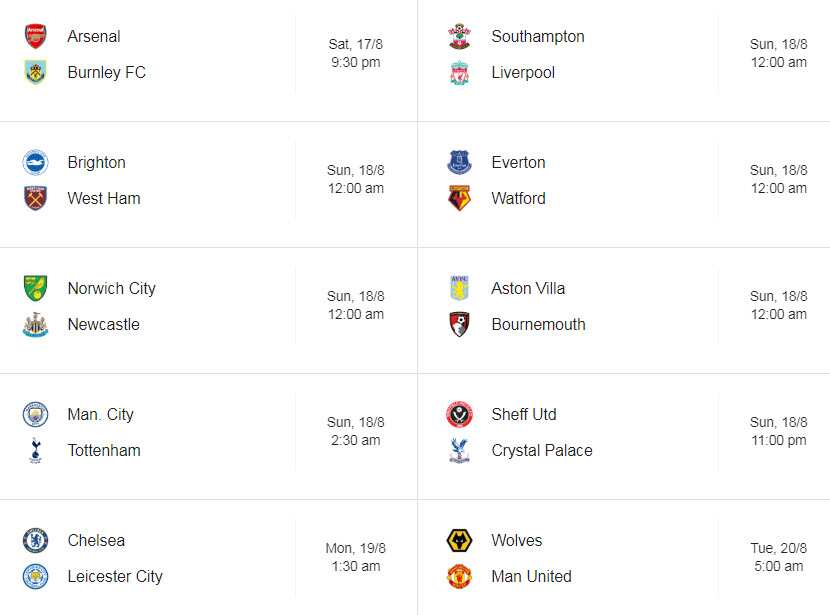Click the Burnley FC team name
Viewport: 830px width, 615px height.
[106, 72]
